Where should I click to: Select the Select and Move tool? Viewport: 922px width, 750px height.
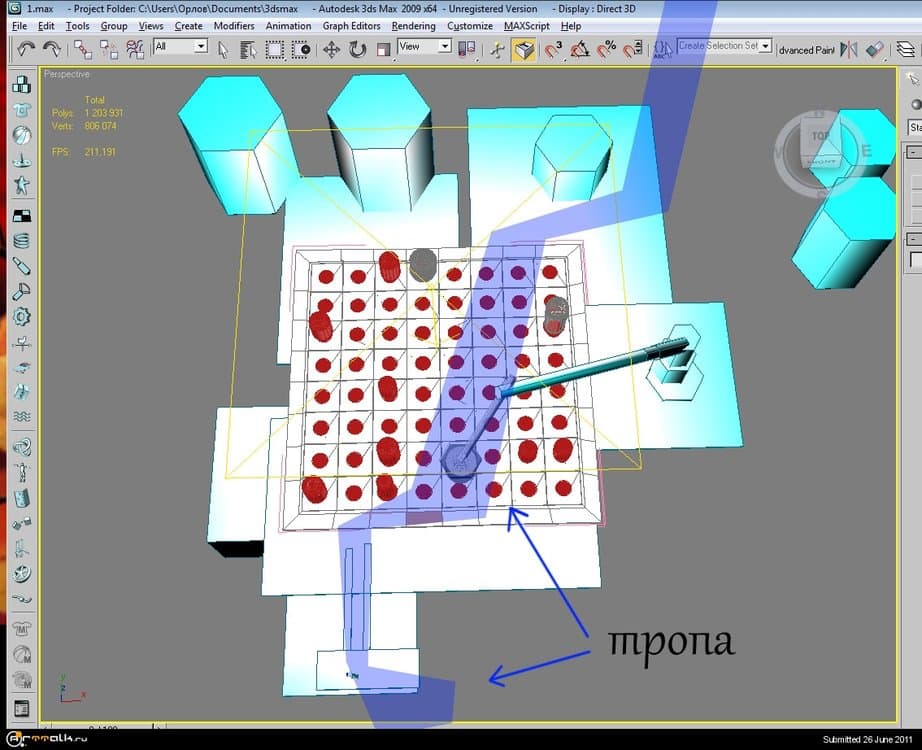331,49
